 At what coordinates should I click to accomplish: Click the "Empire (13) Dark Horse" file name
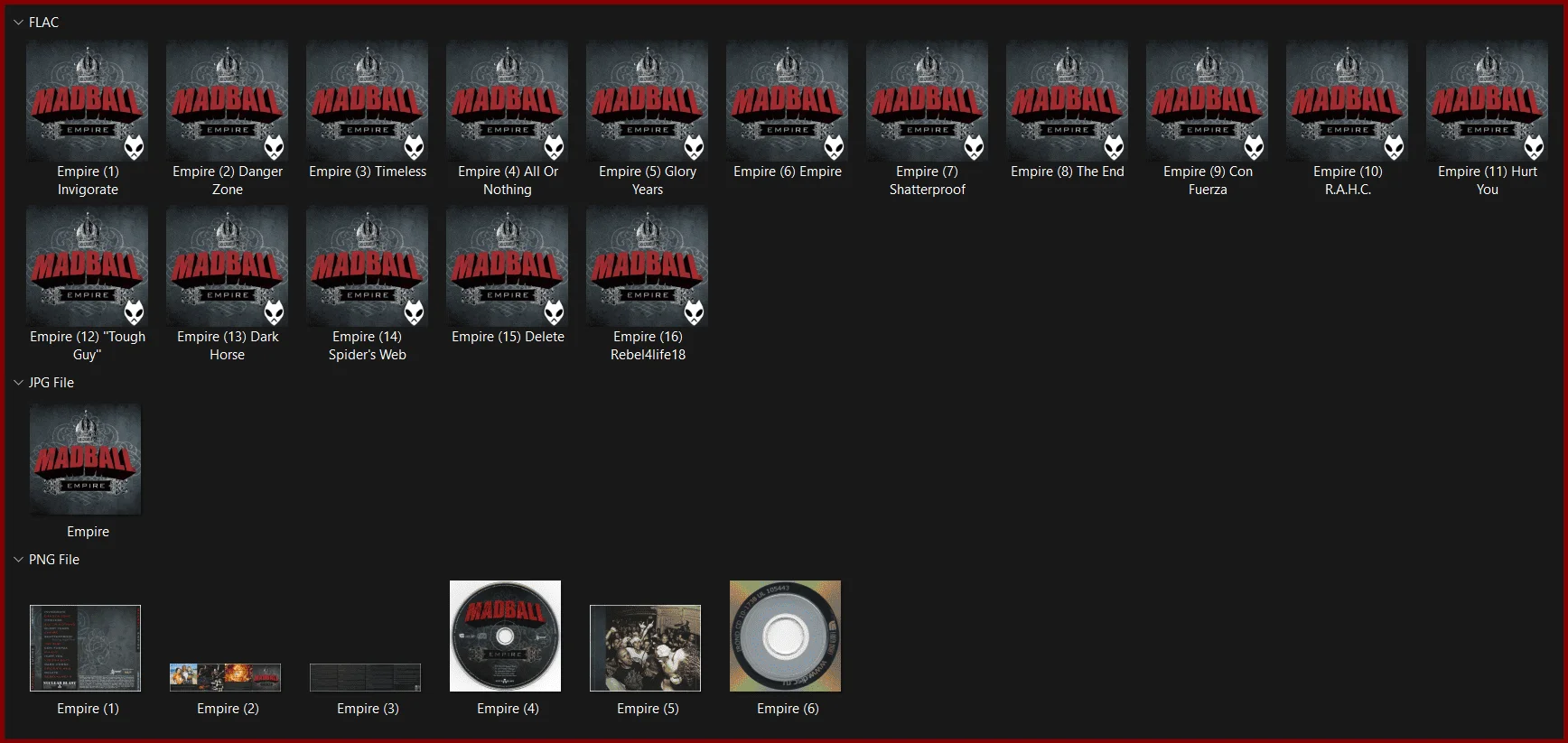click(x=228, y=346)
